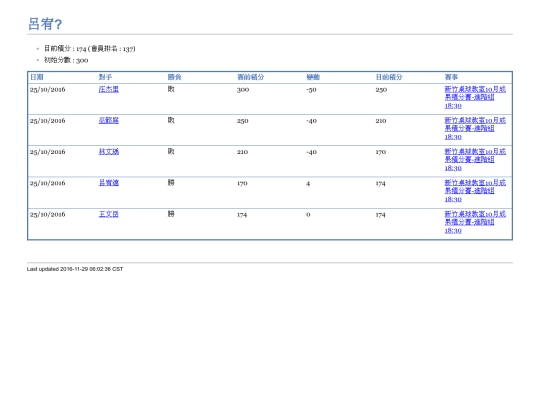This screenshot has width=540, height=405.
Task: Open the event link in the 0 change row
Action: pos(475,222)
